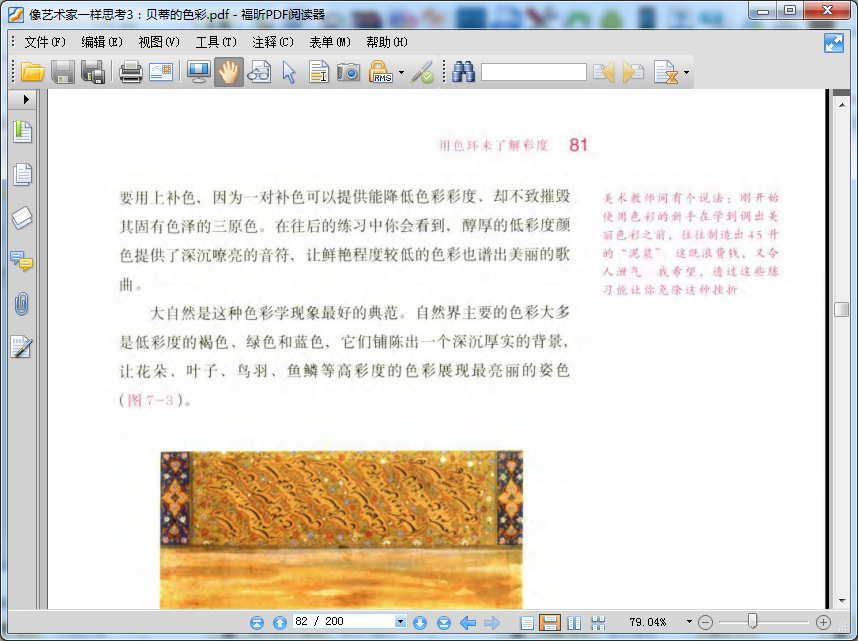The height and width of the screenshot is (641, 858).
Task: Go to next search result arrow
Action: (633, 72)
